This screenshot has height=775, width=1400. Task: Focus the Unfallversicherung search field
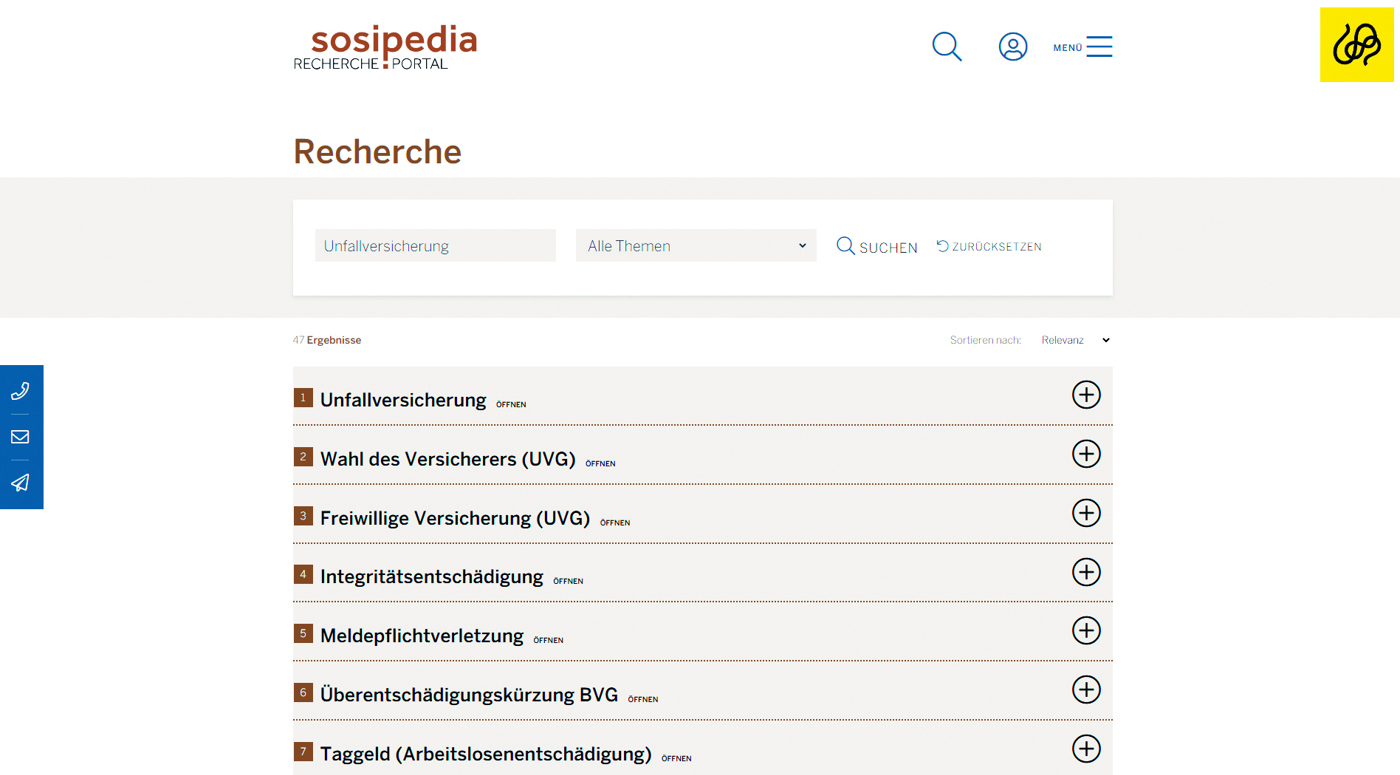tap(435, 246)
